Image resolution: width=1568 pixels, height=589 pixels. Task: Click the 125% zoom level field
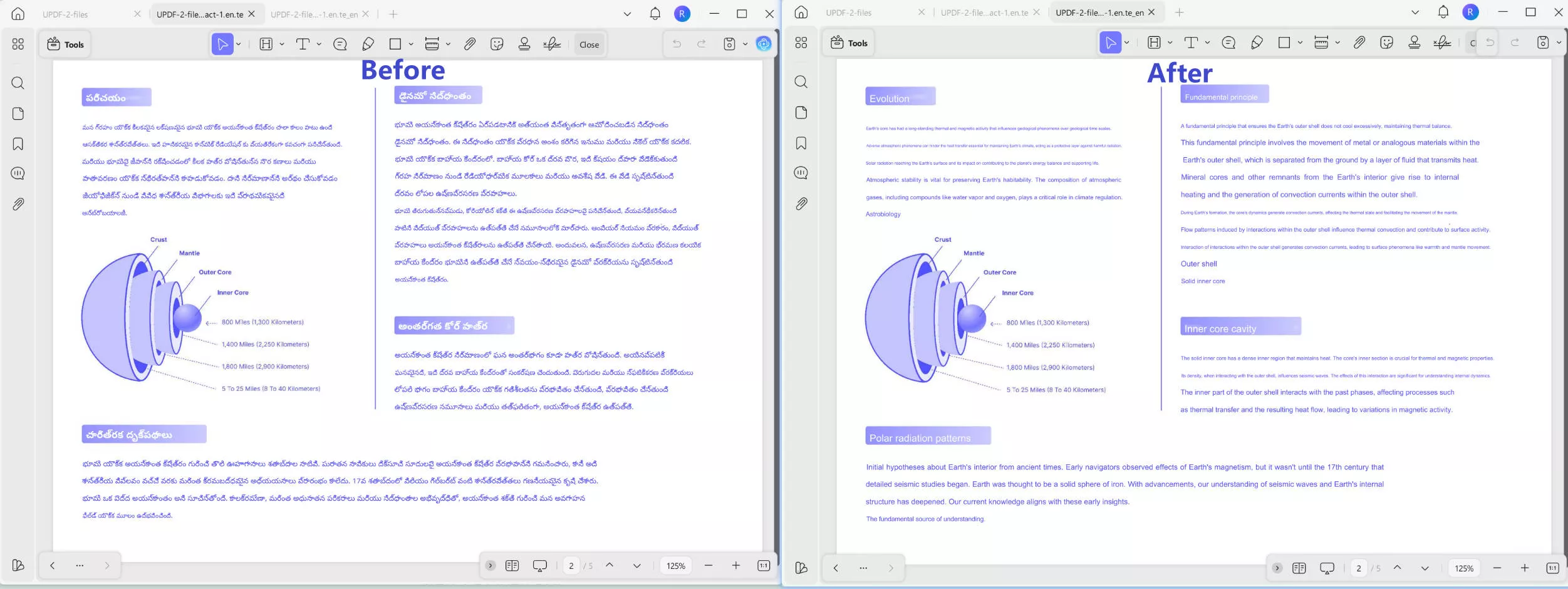676,565
